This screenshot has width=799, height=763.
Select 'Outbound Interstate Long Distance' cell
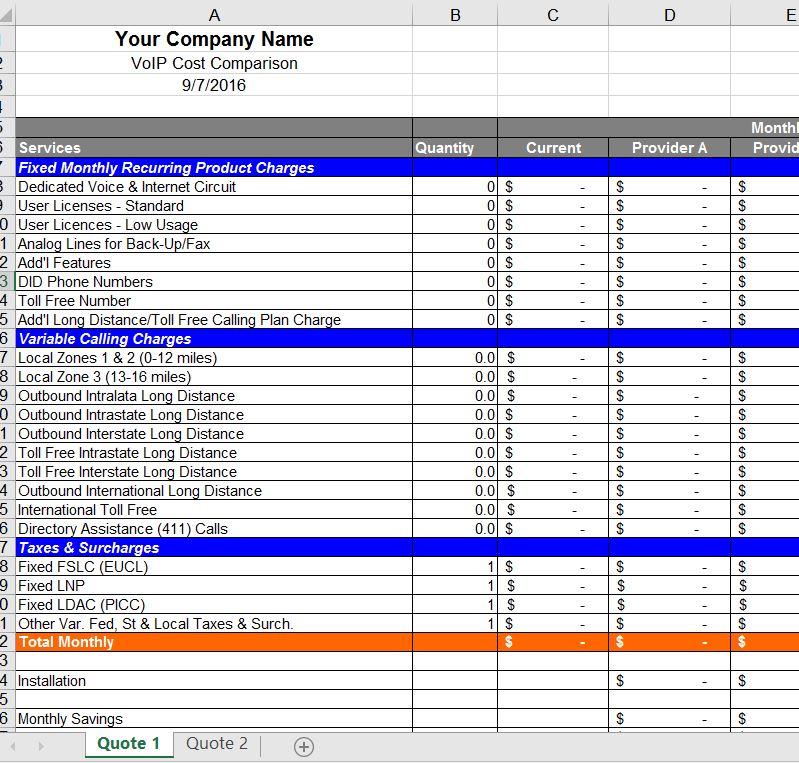tap(214, 434)
